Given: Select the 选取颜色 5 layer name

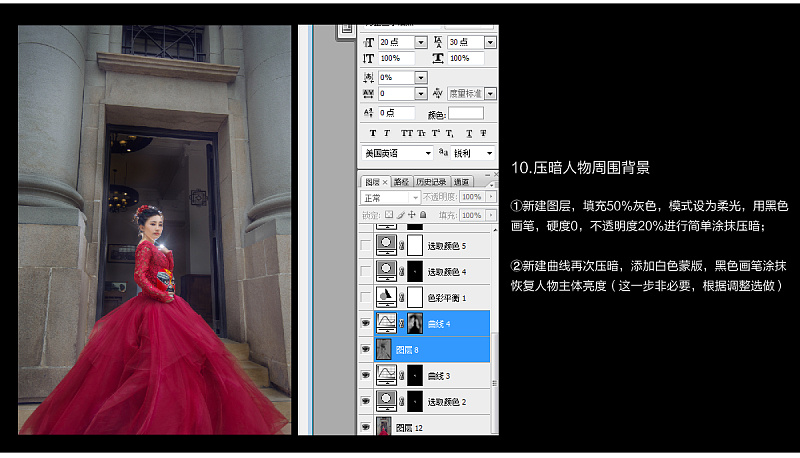Looking at the screenshot, I should coord(447,246).
